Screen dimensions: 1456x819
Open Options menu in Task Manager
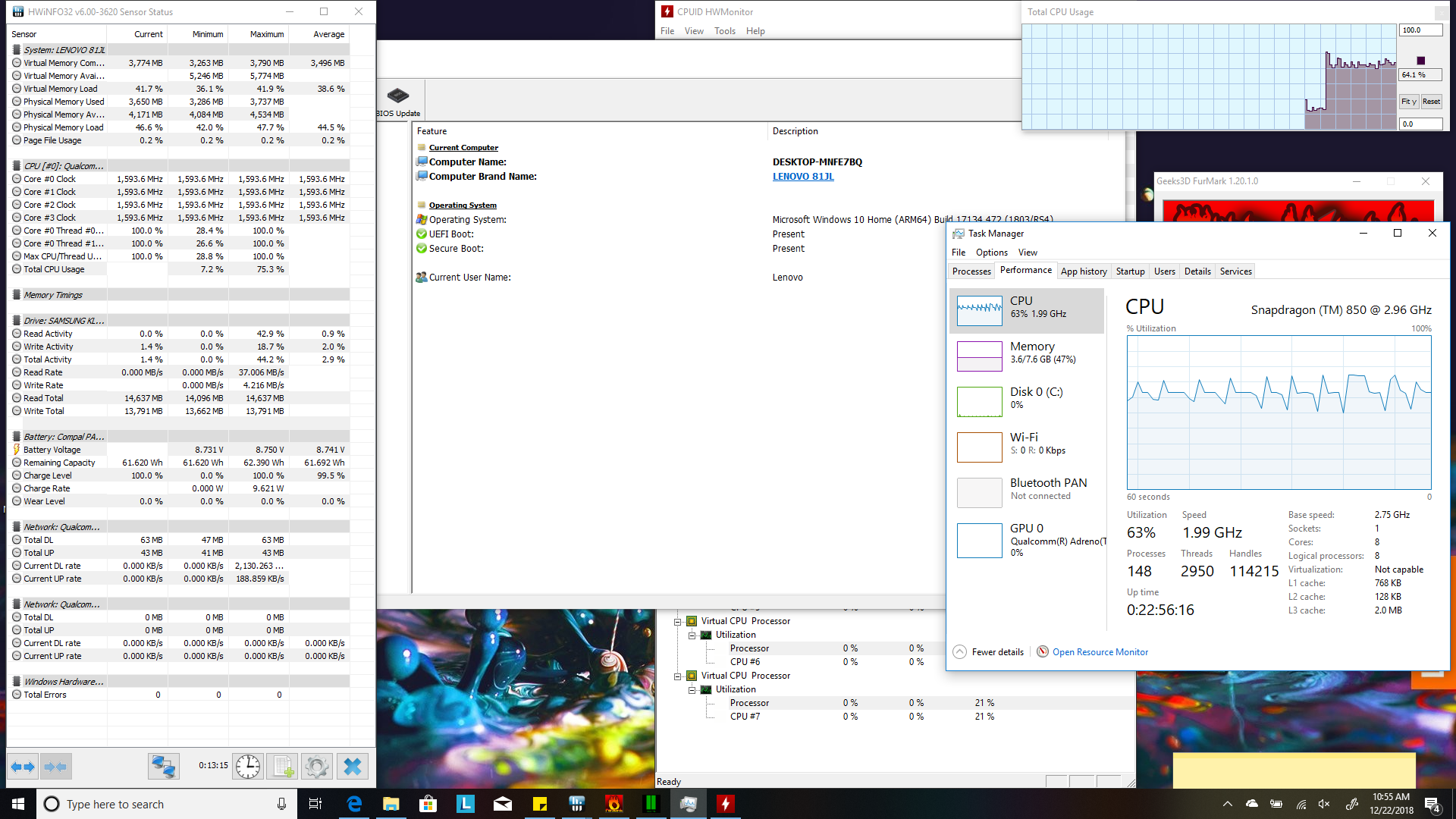[x=991, y=253]
